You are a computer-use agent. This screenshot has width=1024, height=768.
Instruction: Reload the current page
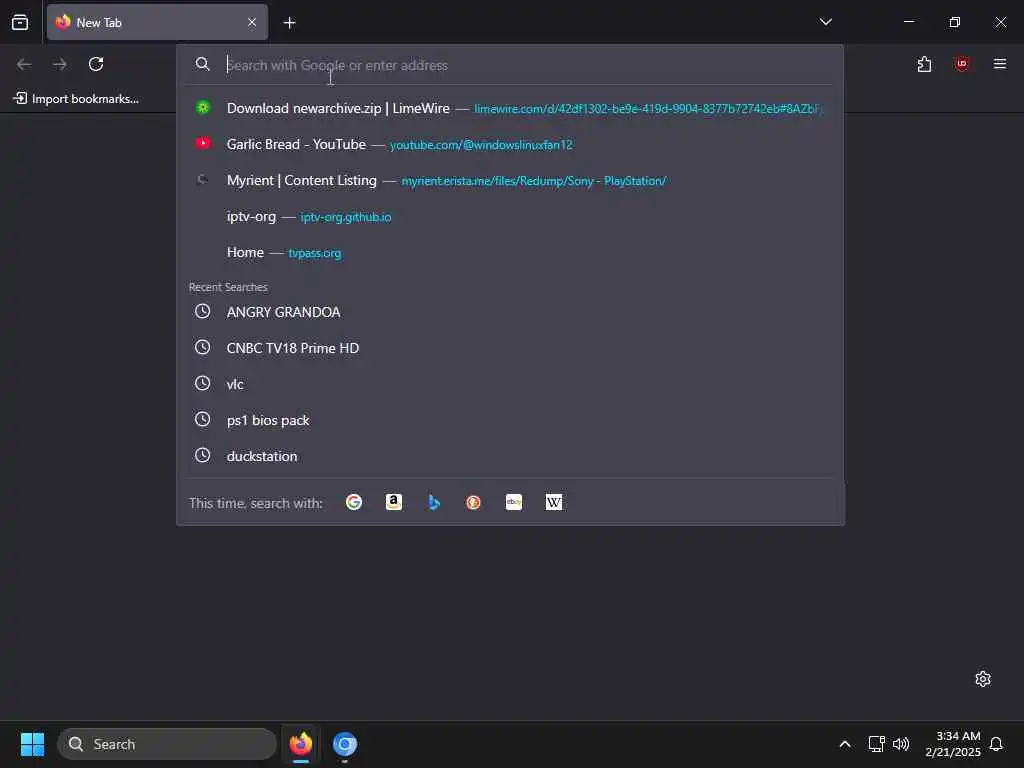[x=96, y=64]
